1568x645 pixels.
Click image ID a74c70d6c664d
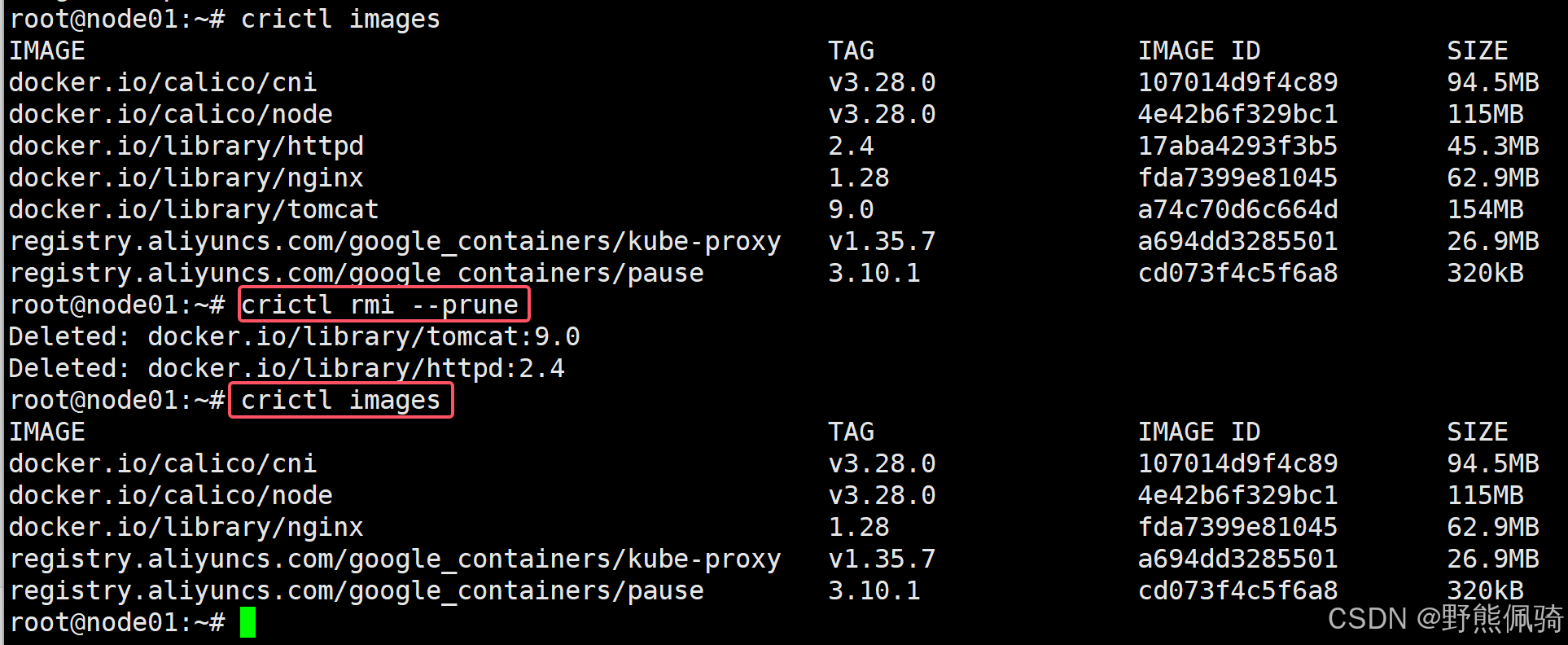(x=1237, y=209)
